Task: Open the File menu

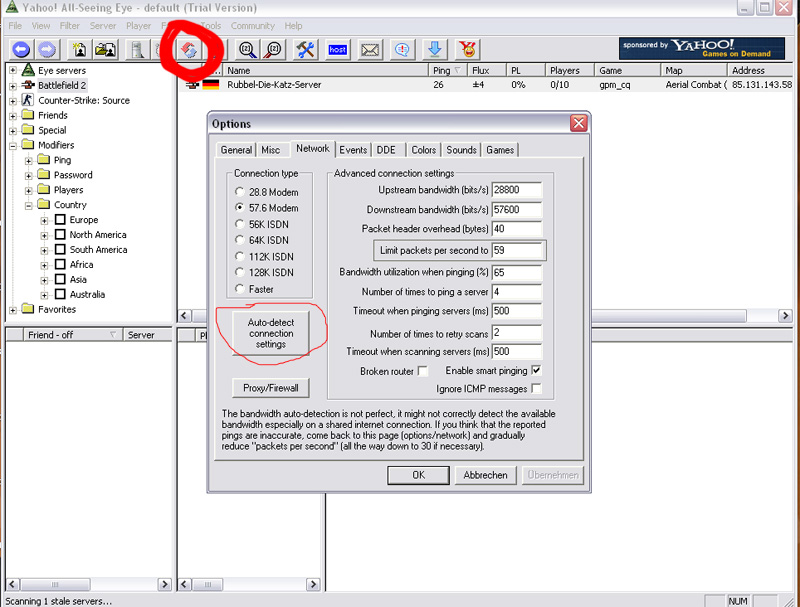Action: click(15, 26)
